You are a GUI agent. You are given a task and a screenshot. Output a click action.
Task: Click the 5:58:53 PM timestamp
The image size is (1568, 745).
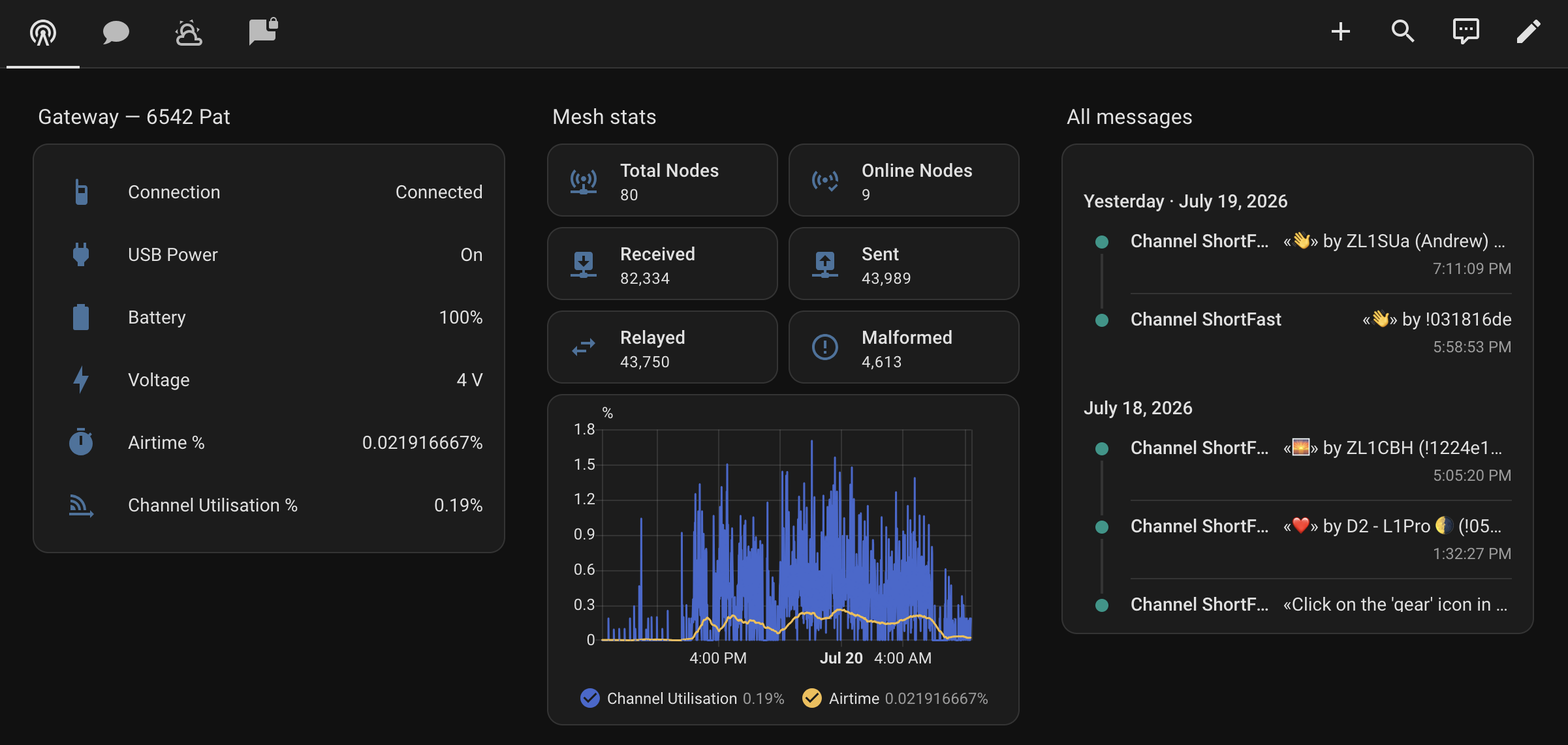(x=1471, y=347)
